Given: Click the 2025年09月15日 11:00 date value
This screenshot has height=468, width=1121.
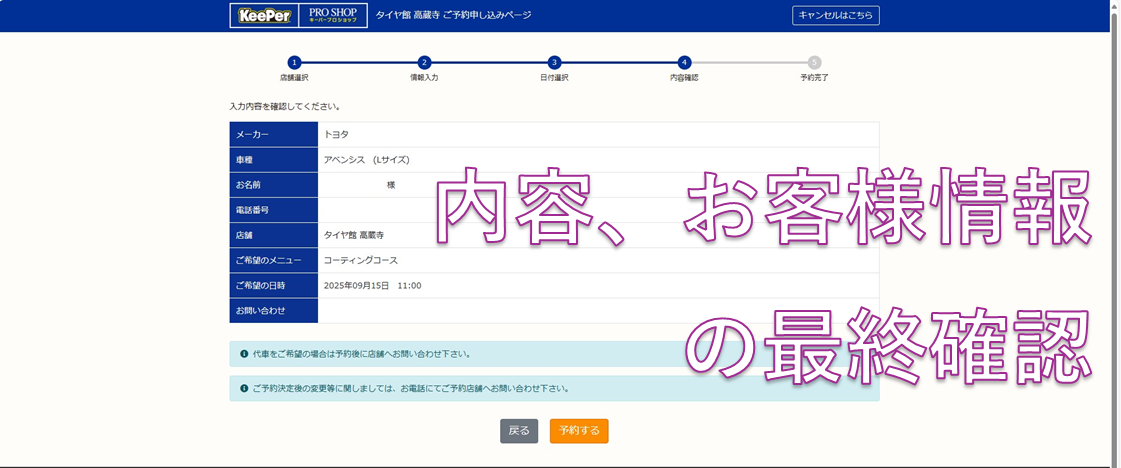Looking at the screenshot, I should click(x=372, y=286).
